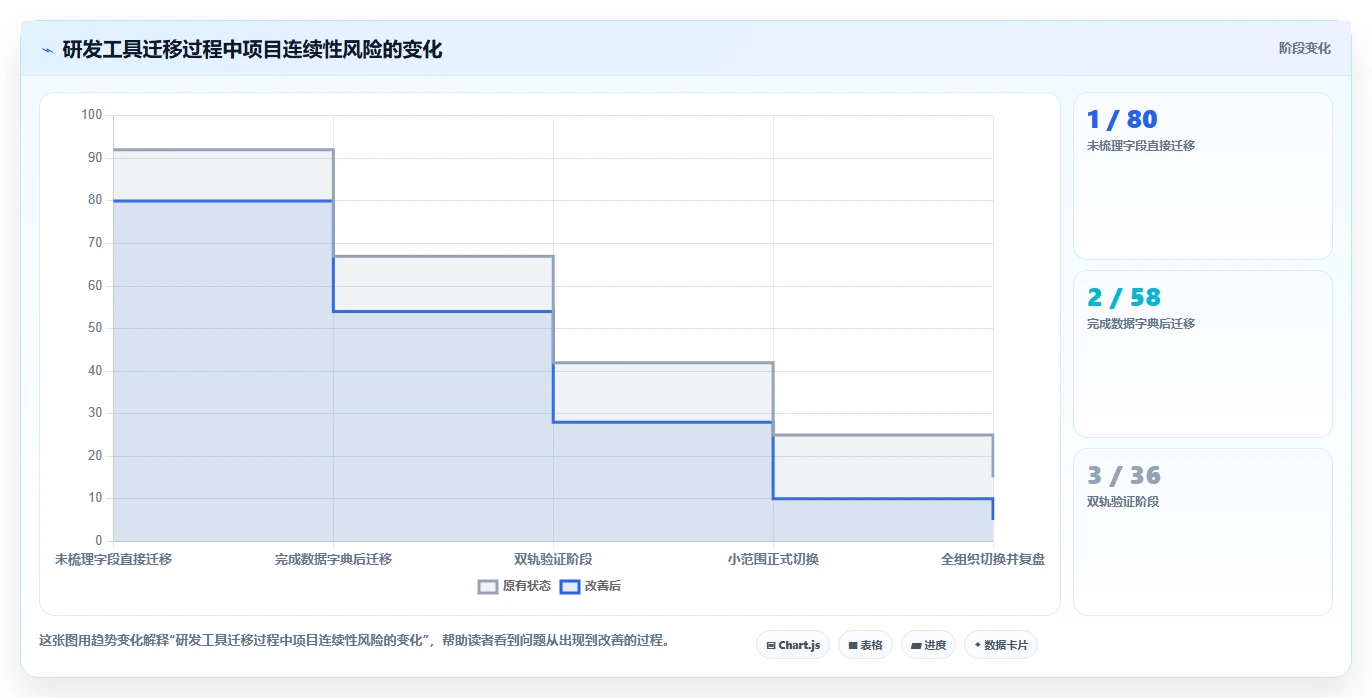Click the 改善后 legend label
1372x698 pixels.
pyautogui.click(x=603, y=586)
